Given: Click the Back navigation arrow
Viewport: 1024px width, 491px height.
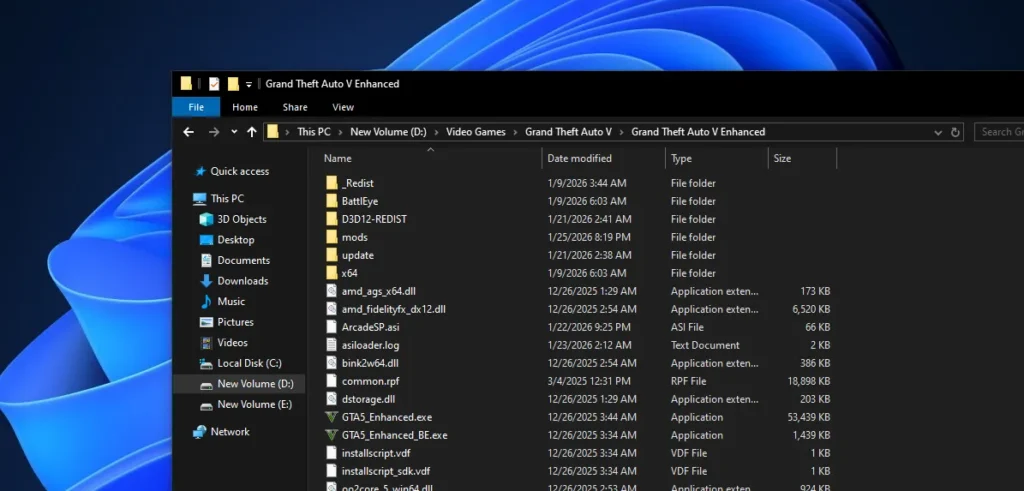Looking at the screenshot, I should point(188,132).
